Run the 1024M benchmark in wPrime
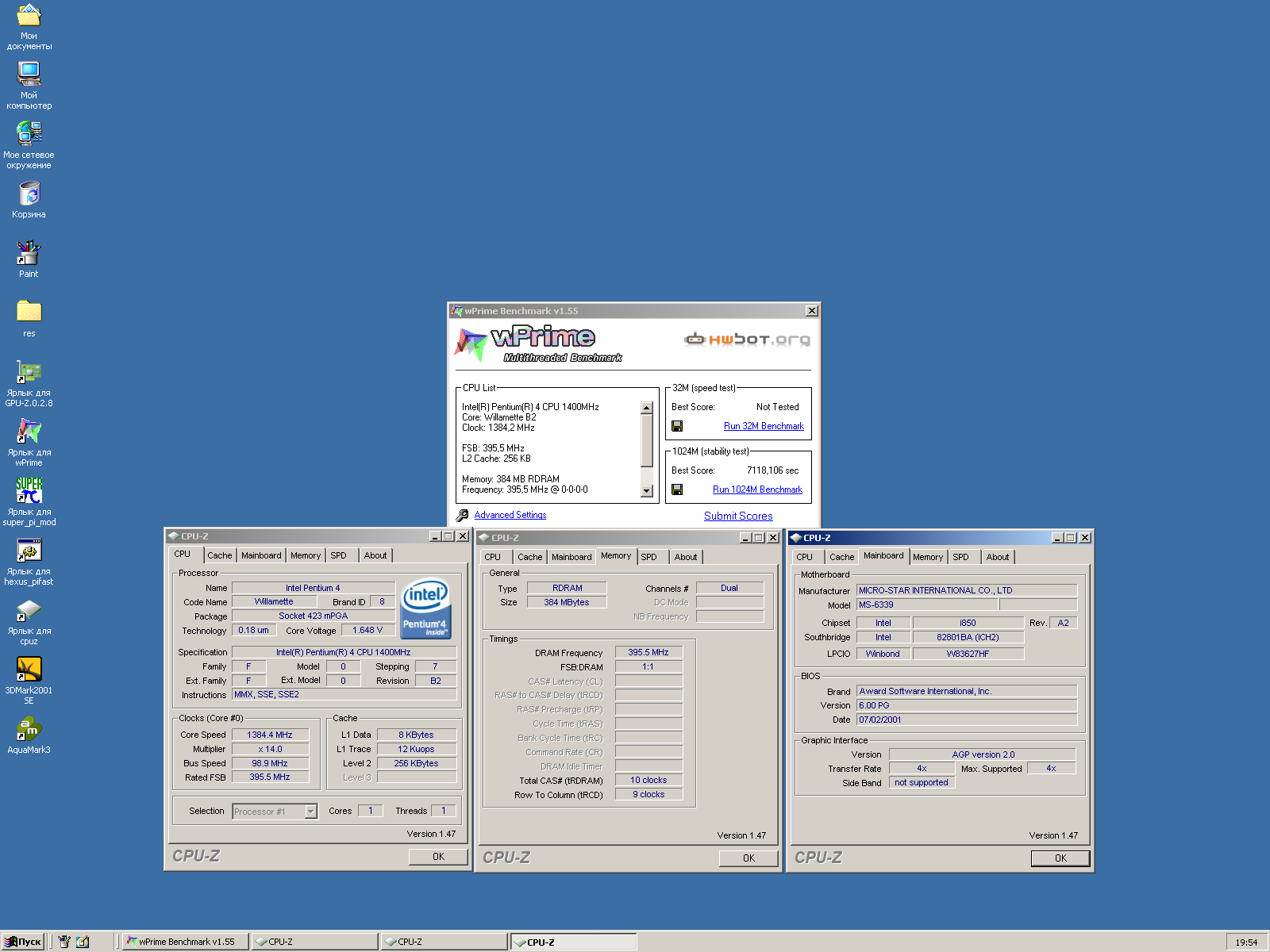Image resolution: width=1270 pixels, height=952 pixels. coord(757,489)
